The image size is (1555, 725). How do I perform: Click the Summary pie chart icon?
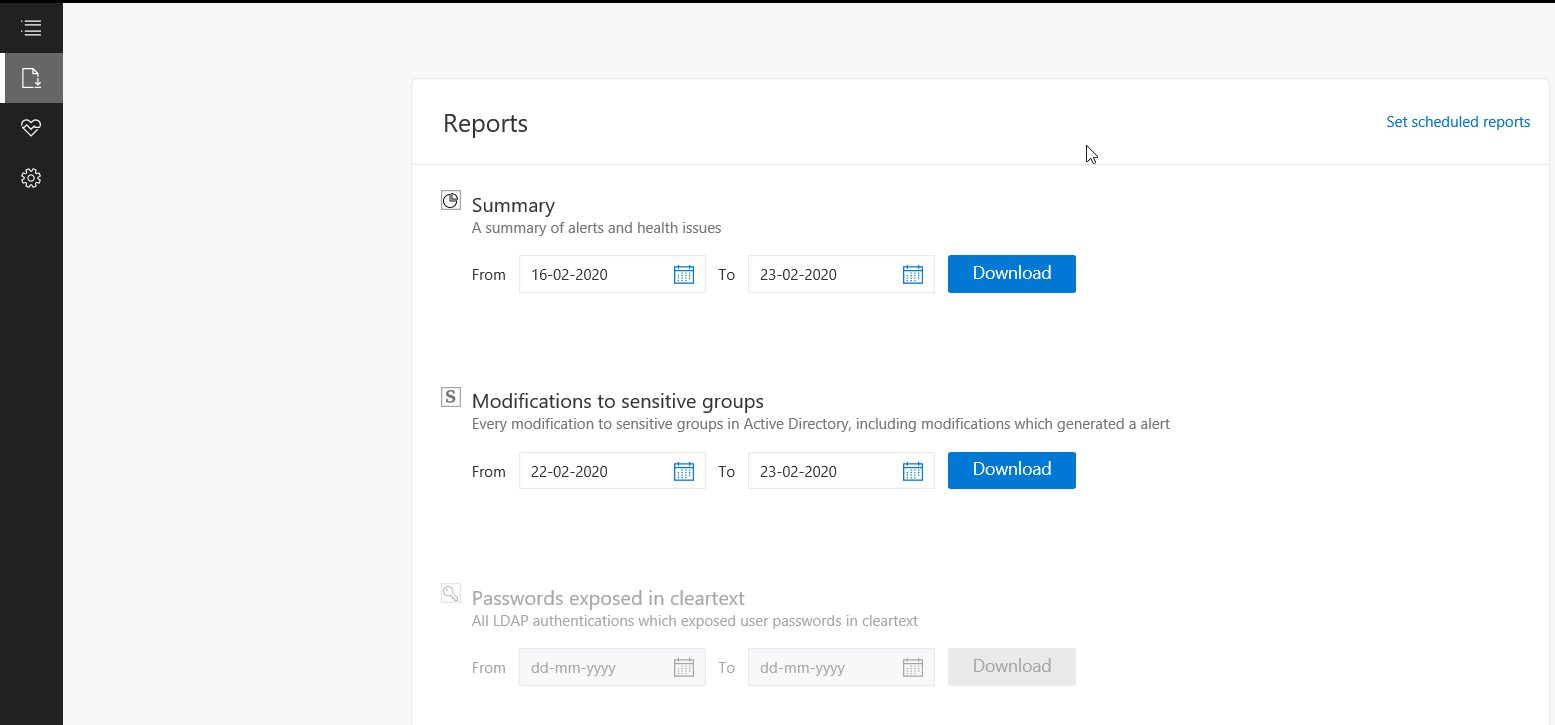point(451,201)
